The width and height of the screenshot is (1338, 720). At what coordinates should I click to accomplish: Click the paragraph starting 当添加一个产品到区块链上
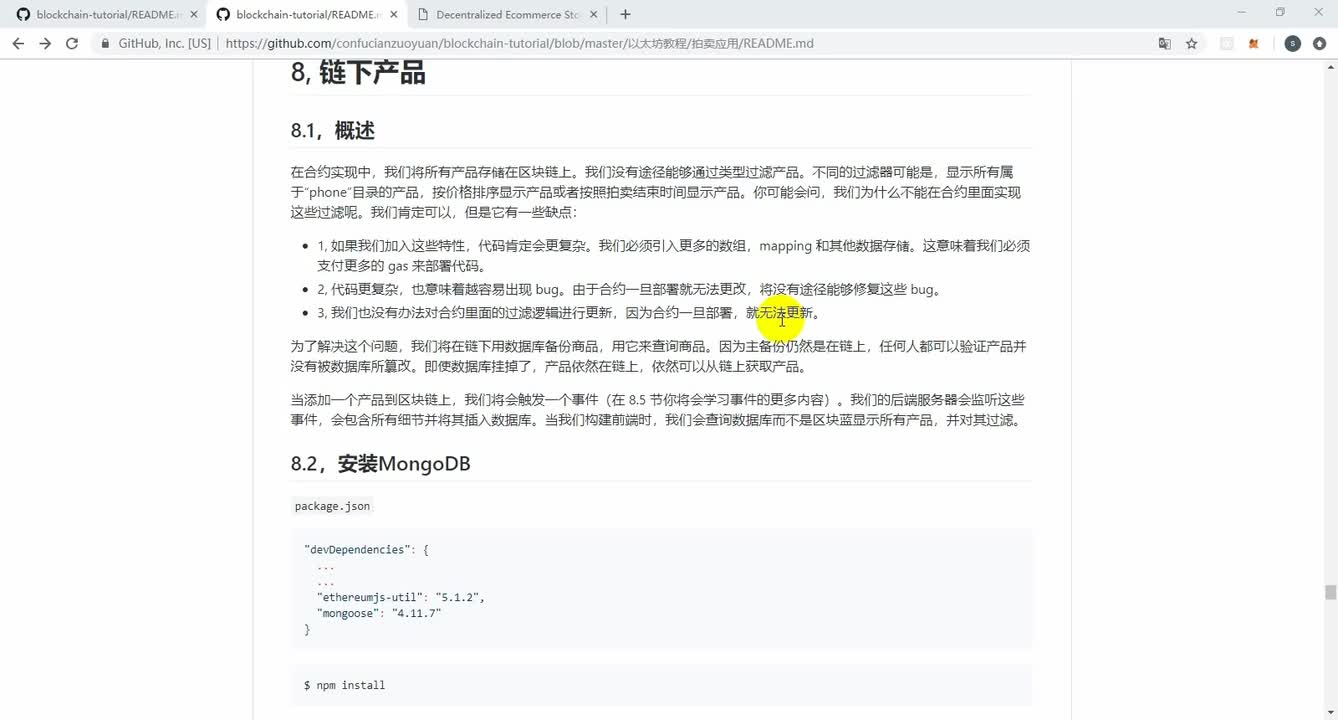660,410
